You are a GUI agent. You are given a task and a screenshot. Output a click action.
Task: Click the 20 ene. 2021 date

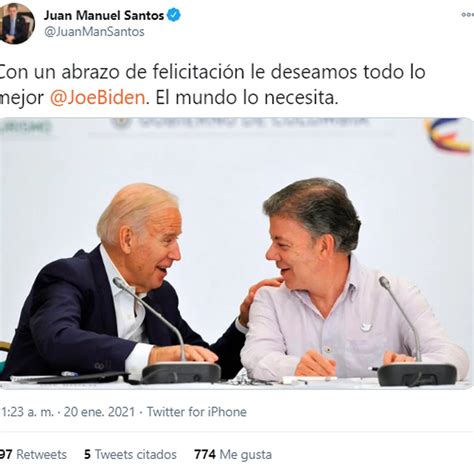tap(99, 412)
